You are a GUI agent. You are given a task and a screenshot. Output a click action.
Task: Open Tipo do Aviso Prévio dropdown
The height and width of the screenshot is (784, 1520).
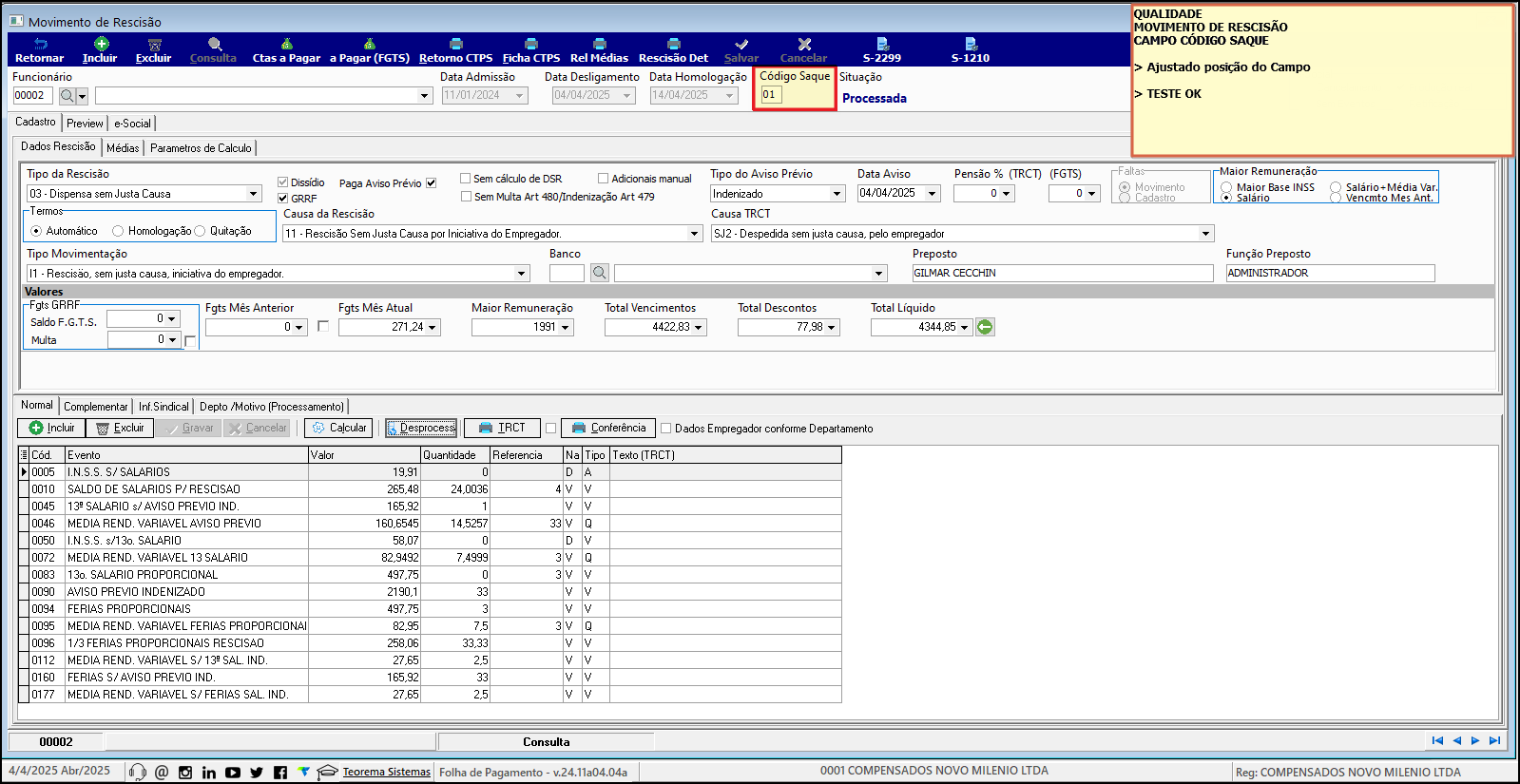click(x=837, y=194)
